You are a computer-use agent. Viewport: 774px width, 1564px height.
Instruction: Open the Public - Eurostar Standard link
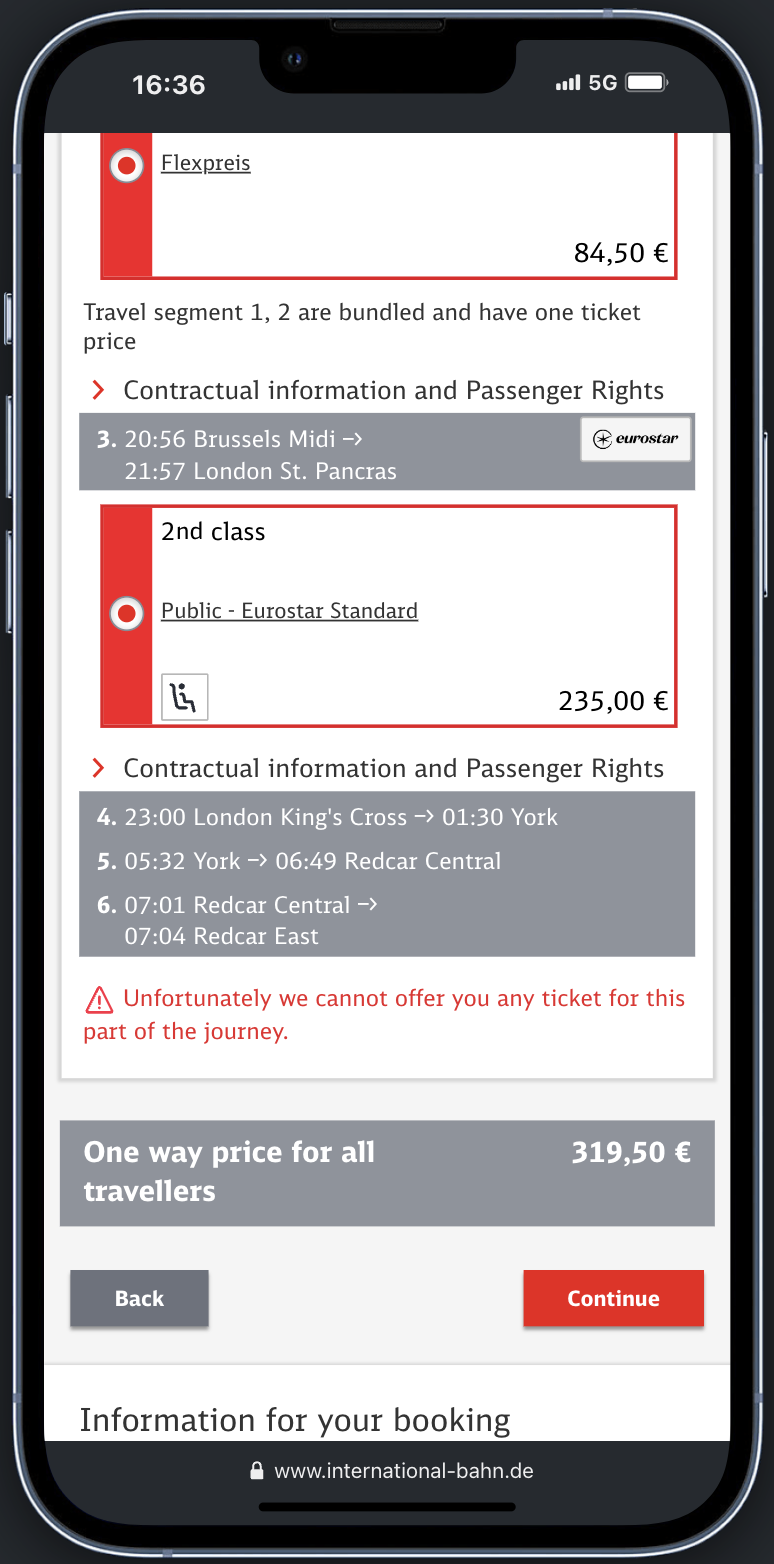pos(289,610)
